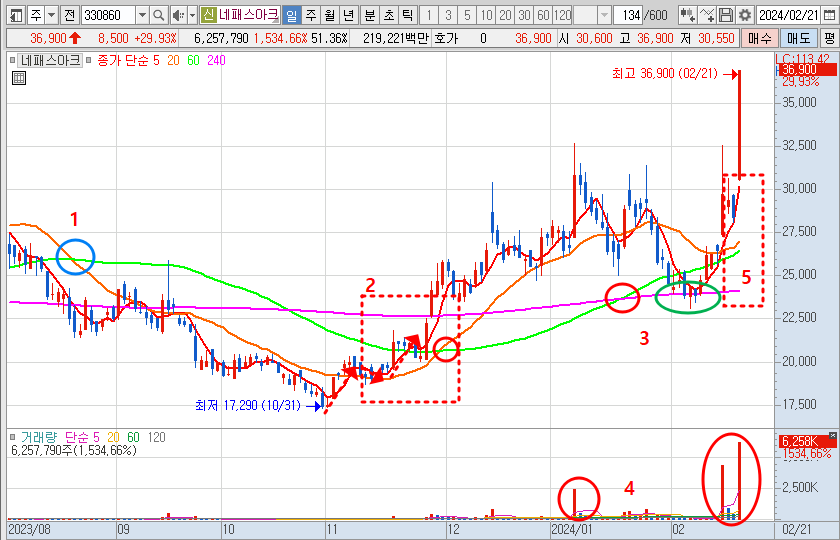840x540 pixels.
Task: Switch to 틱 tick chart
Action: click(408, 15)
